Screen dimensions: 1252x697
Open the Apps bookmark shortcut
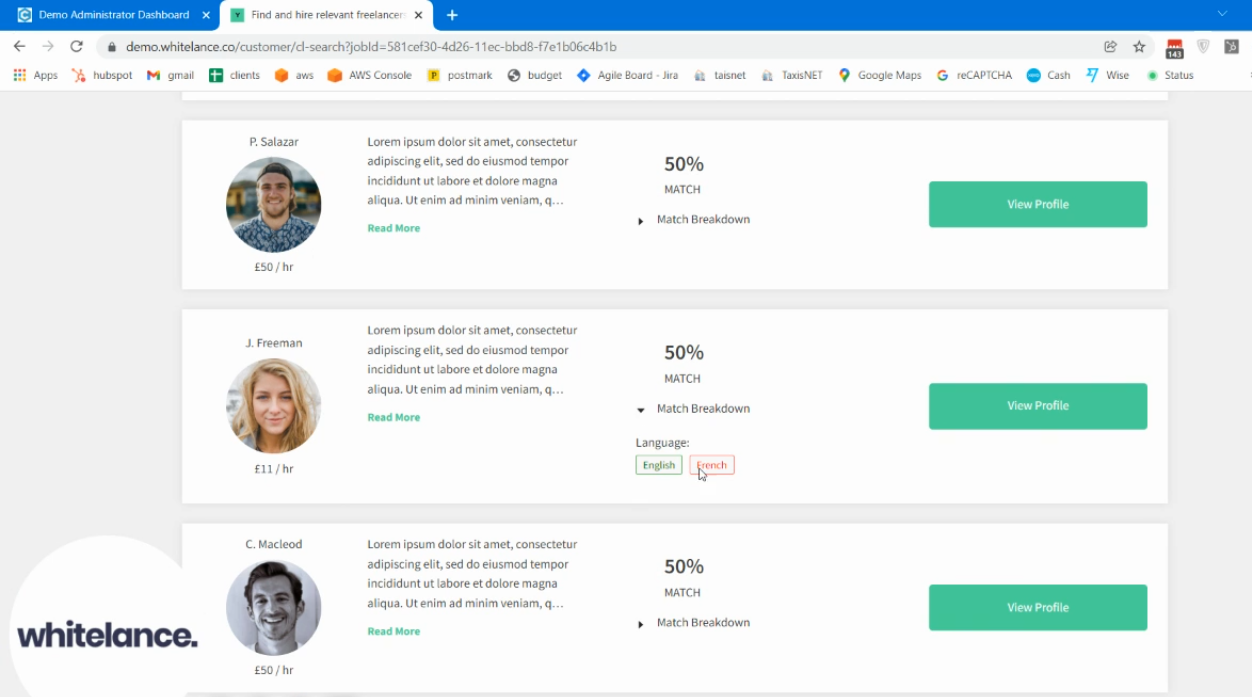(x=35, y=75)
